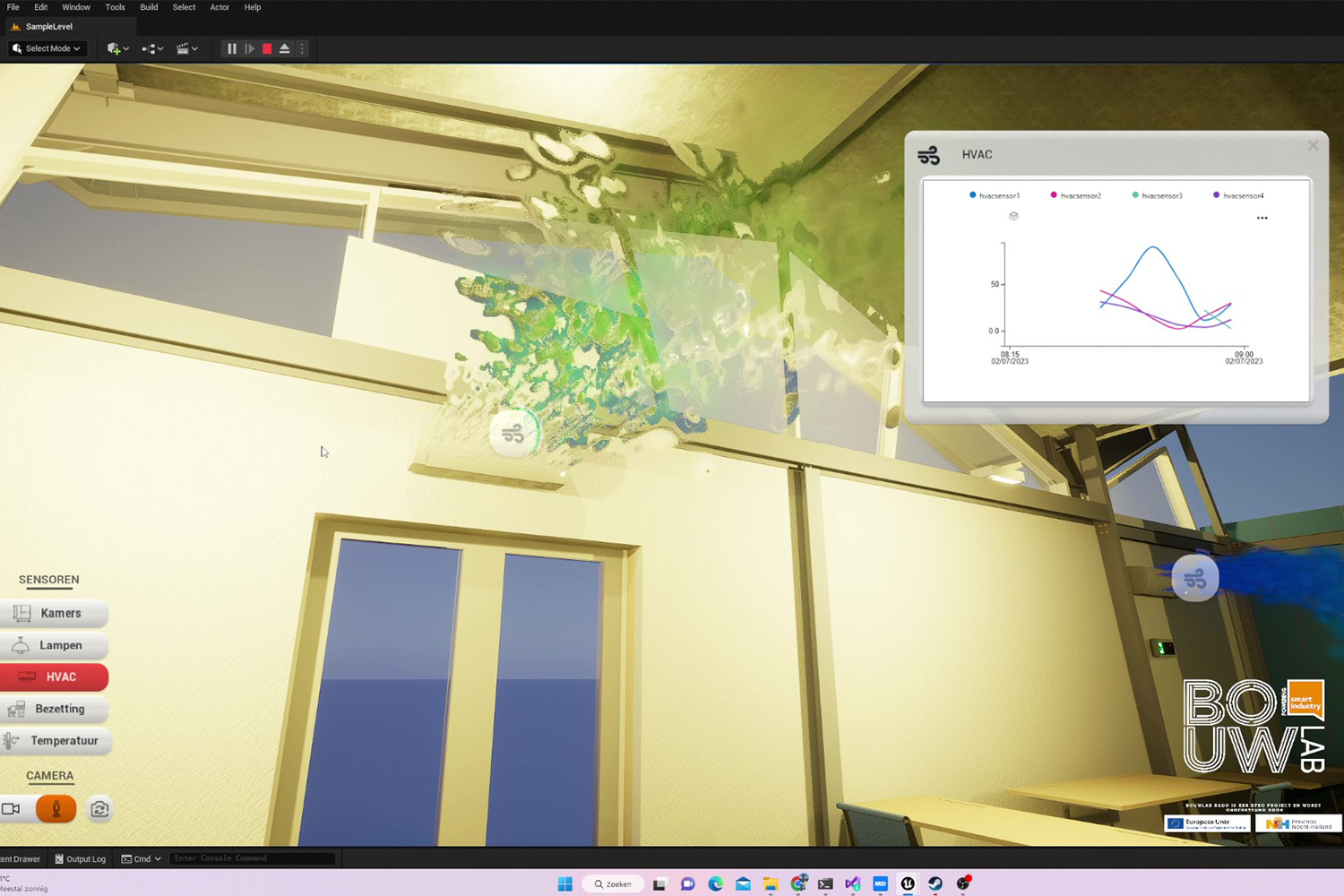Image resolution: width=1344 pixels, height=896 pixels.
Task: Click the hvacsensor1 blue legend swatch
Action: pyautogui.click(x=972, y=194)
